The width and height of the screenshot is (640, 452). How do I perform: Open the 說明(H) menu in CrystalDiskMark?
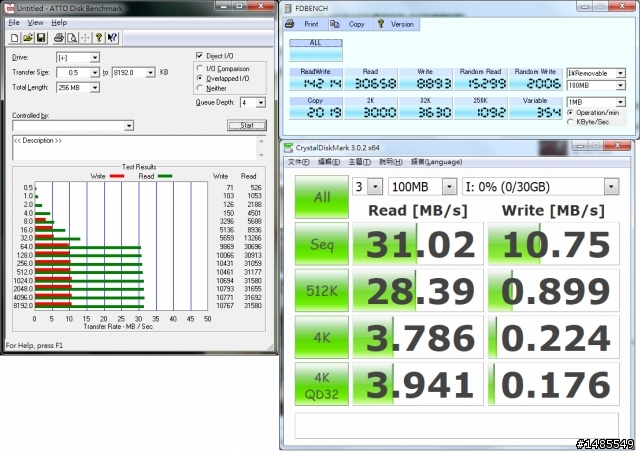[391, 162]
